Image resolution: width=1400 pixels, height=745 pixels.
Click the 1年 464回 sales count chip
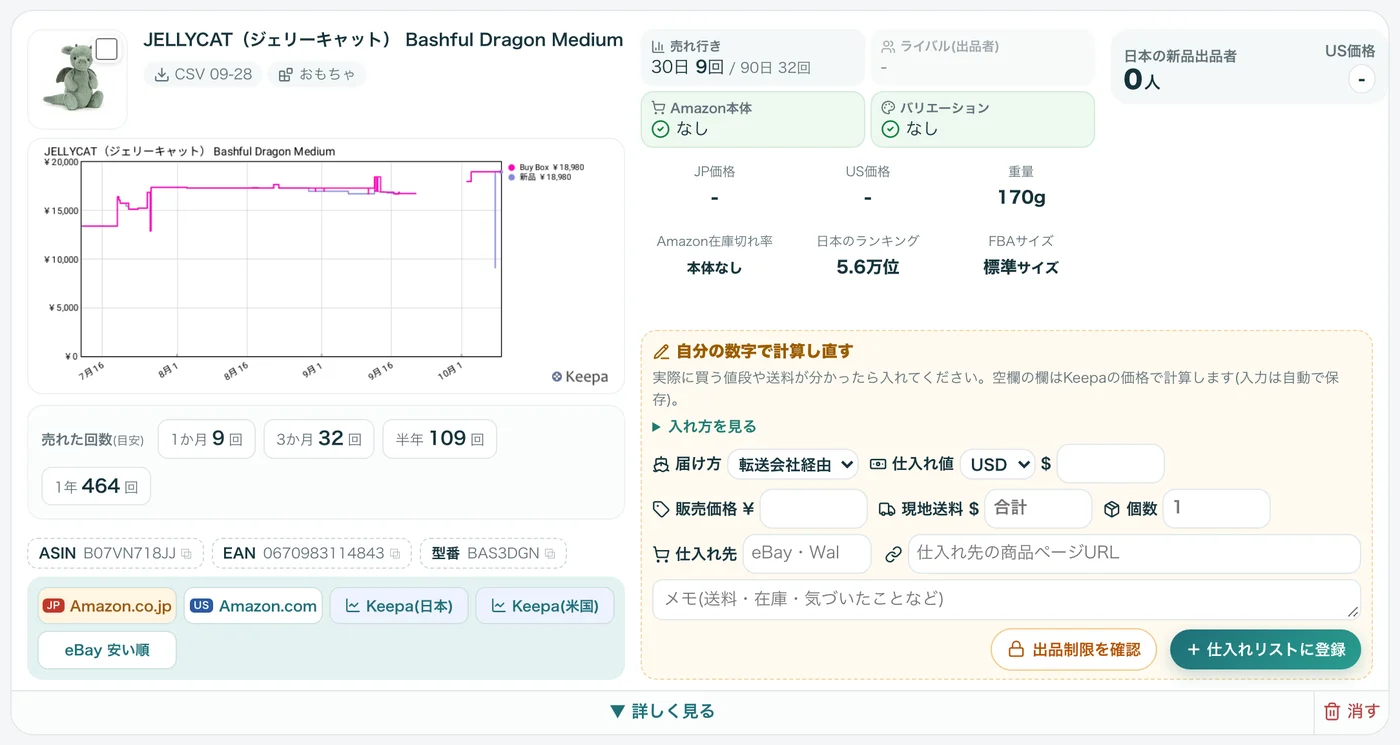[x=96, y=487]
